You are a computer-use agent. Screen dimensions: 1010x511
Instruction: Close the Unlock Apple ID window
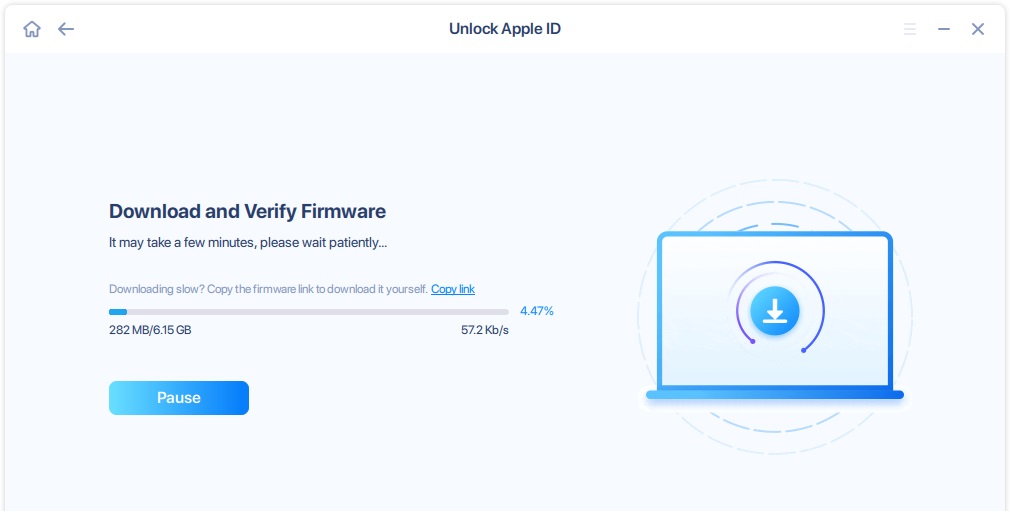pyautogui.click(x=978, y=29)
